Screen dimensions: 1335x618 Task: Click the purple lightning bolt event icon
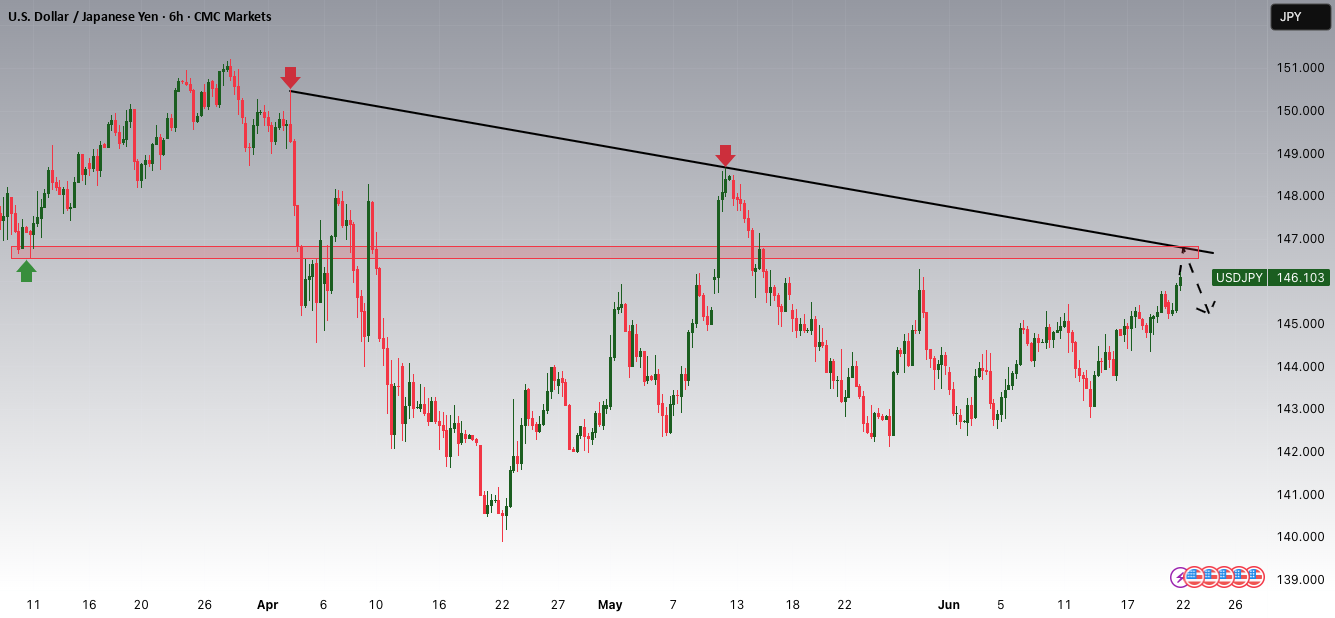coord(1180,577)
